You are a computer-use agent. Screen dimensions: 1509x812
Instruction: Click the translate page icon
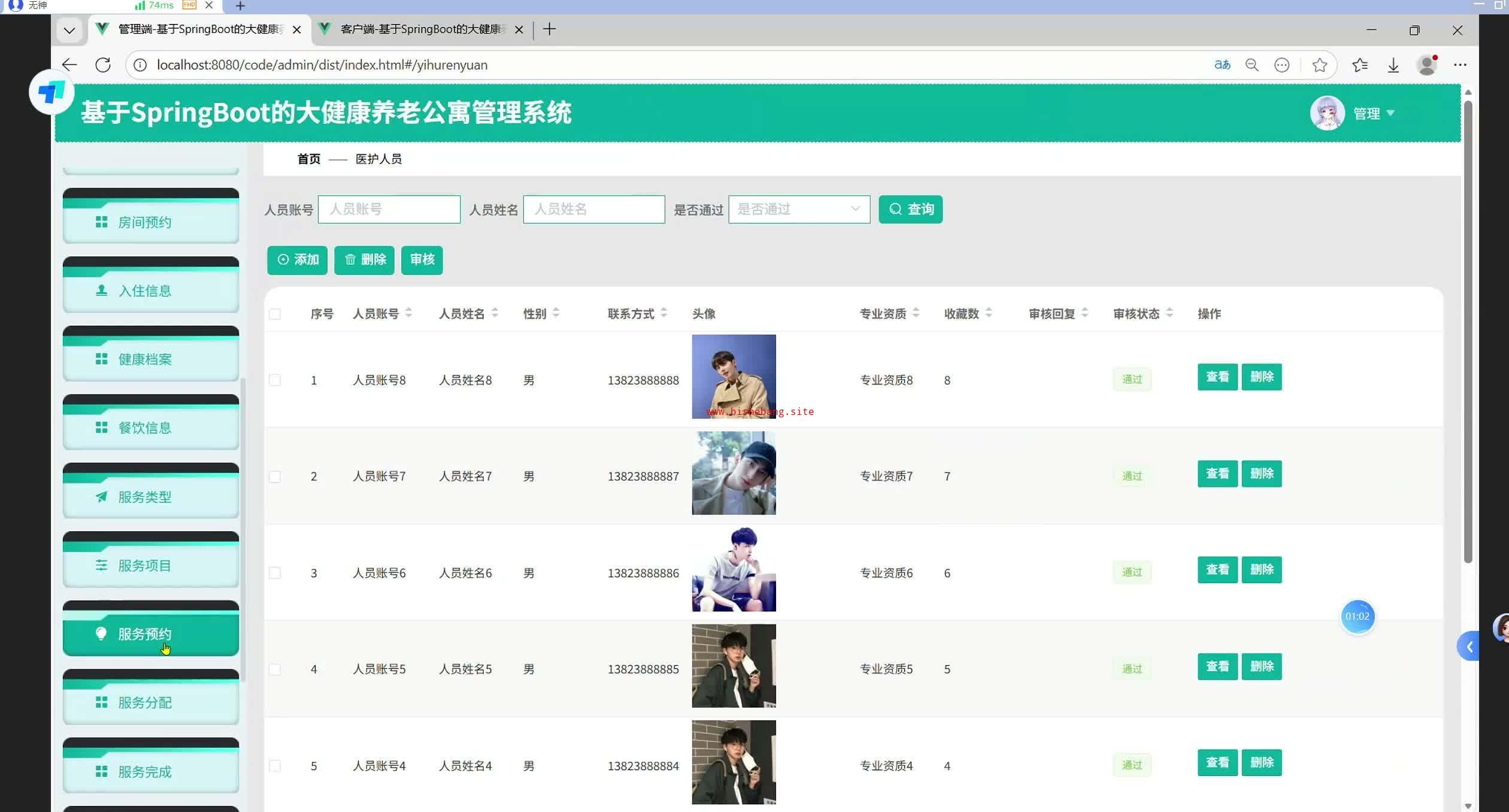click(x=1222, y=65)
